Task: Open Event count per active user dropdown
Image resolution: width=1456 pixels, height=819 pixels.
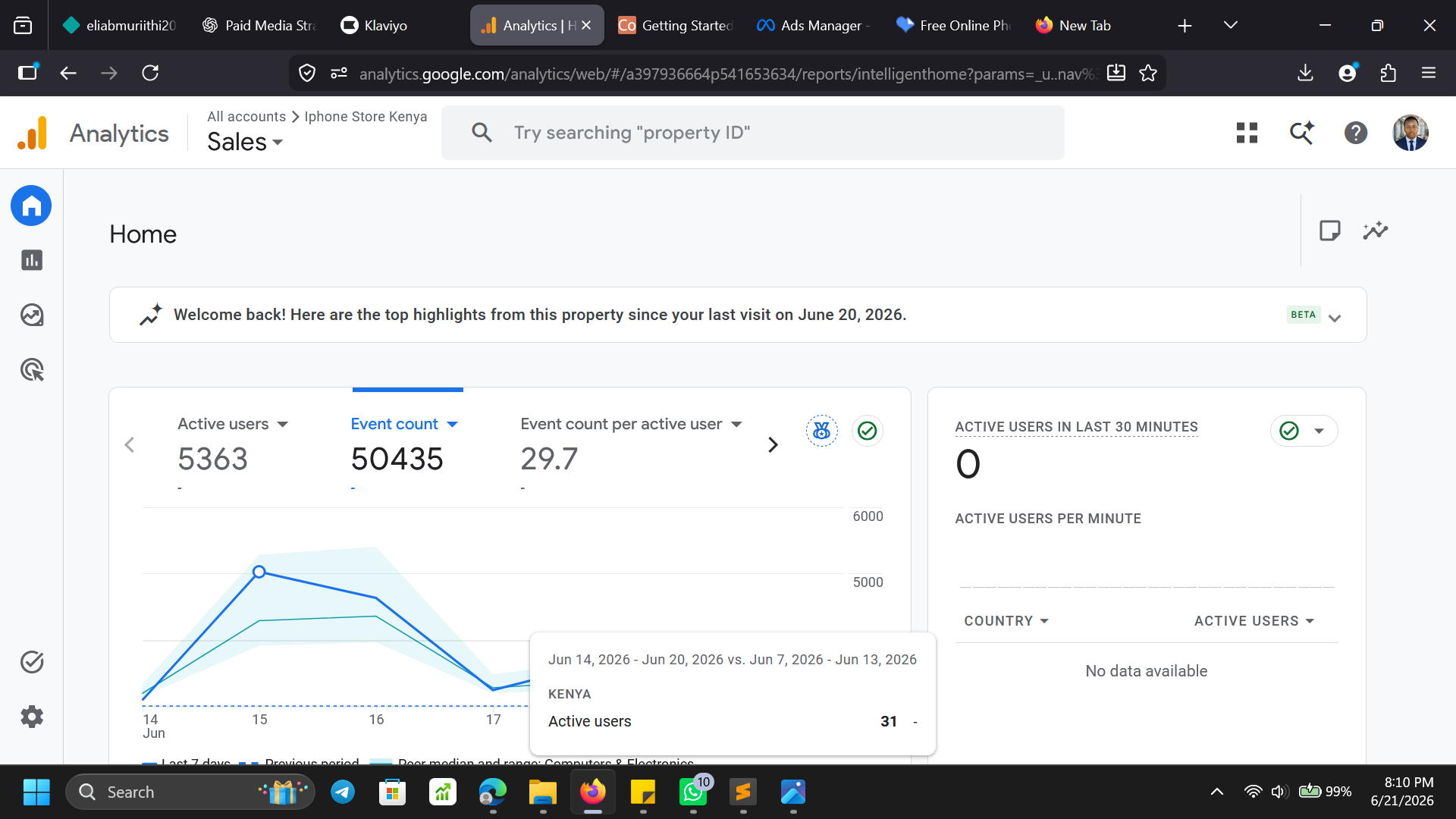Action: coord(736,425)
